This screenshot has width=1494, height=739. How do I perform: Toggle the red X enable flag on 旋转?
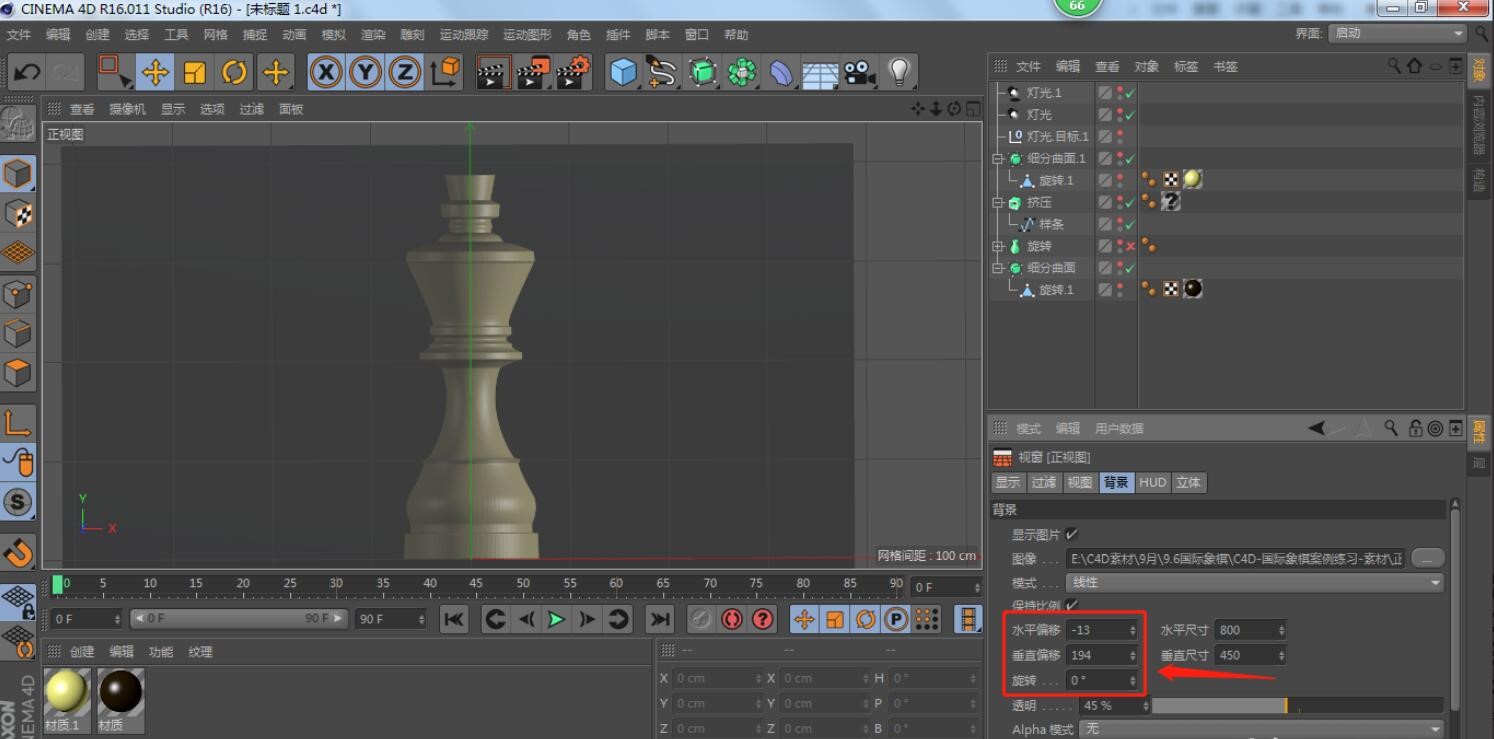click(x=1130, y=246)
